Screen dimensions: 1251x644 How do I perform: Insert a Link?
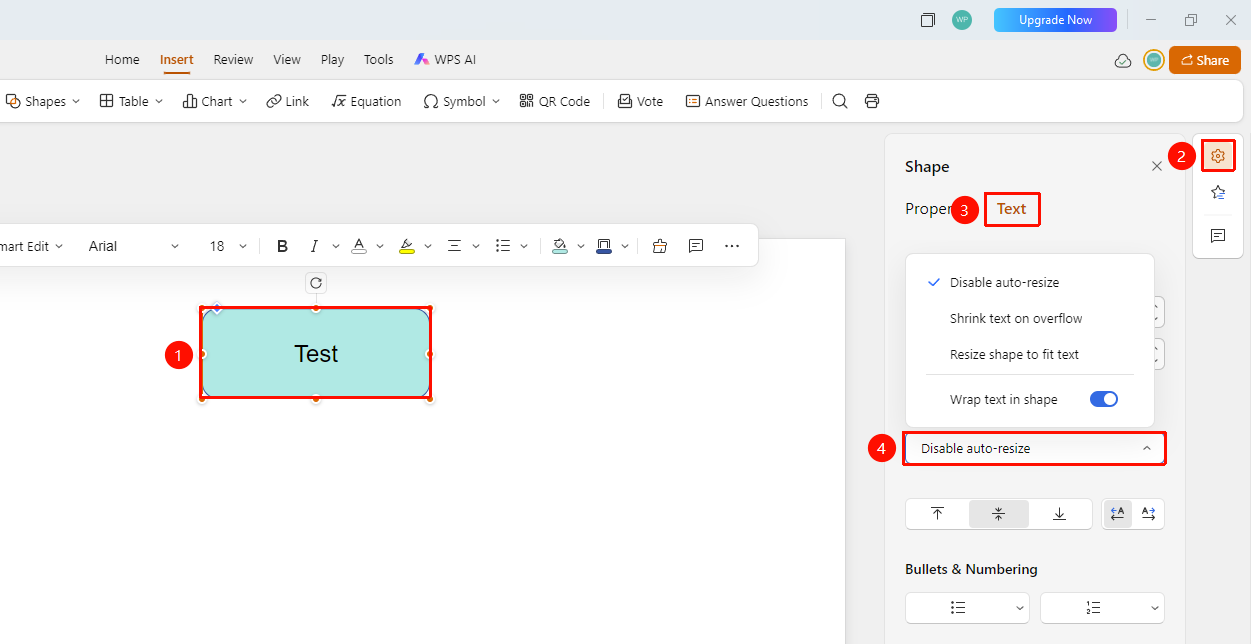(288, 101)
